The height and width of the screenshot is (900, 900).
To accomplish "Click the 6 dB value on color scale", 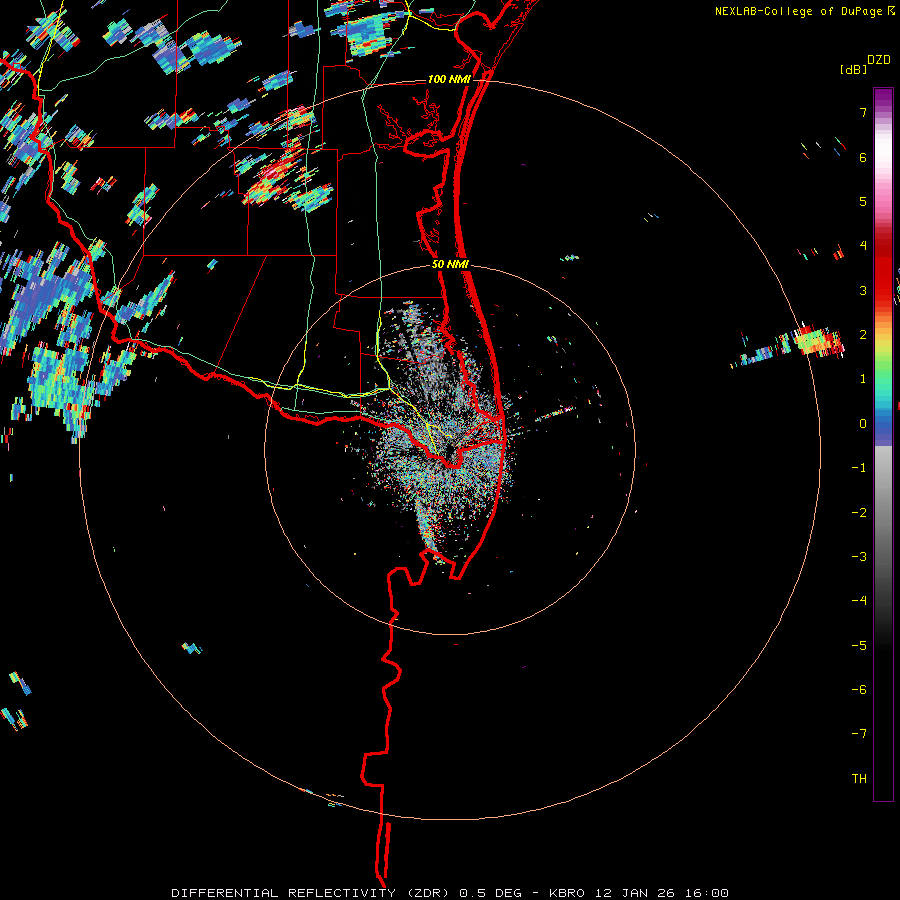I will (863, 157).
